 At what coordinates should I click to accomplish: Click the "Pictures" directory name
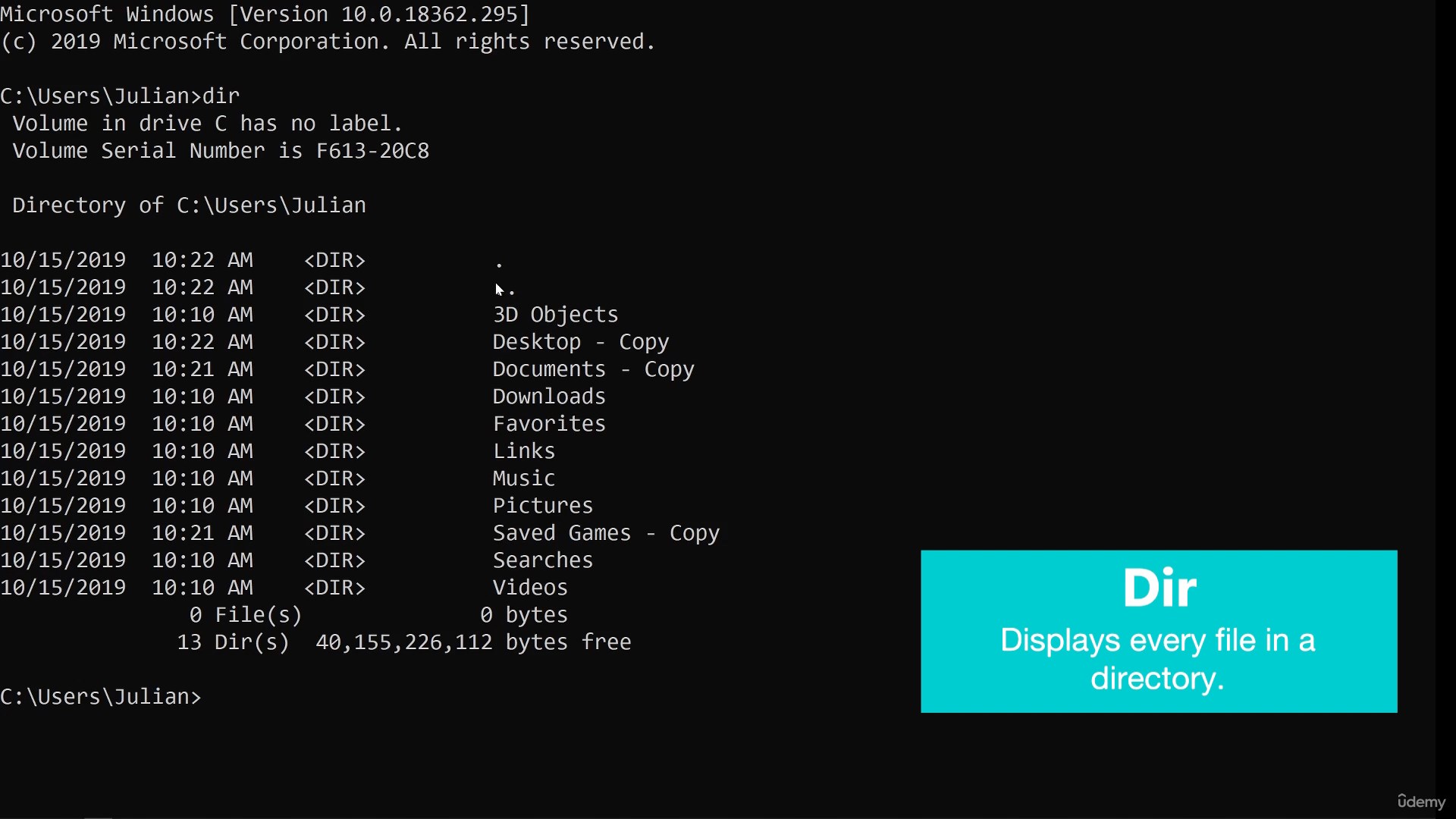point(543,506)
